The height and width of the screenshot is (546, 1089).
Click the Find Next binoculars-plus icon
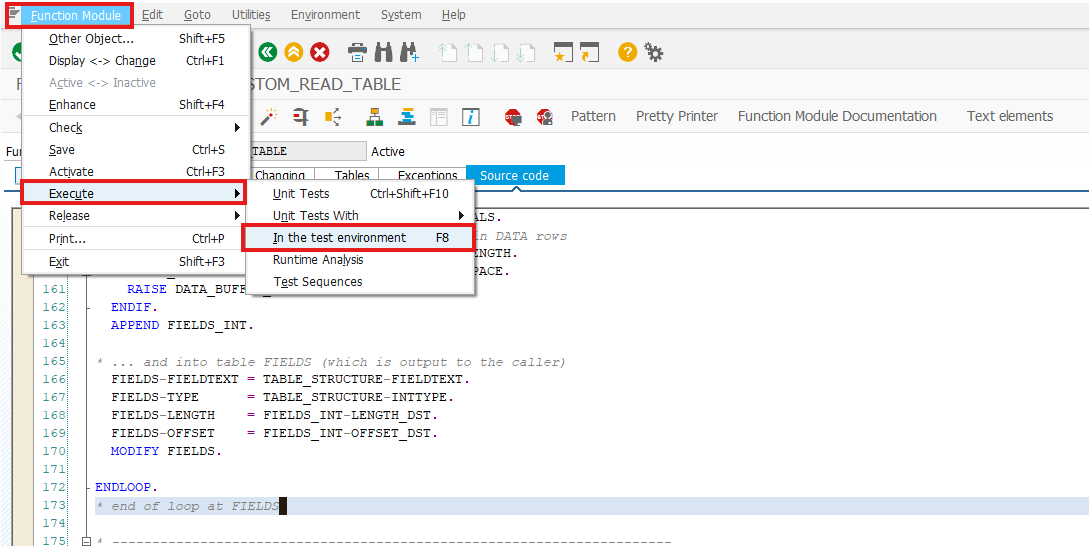pyautogui.click(x=410, y=52)
